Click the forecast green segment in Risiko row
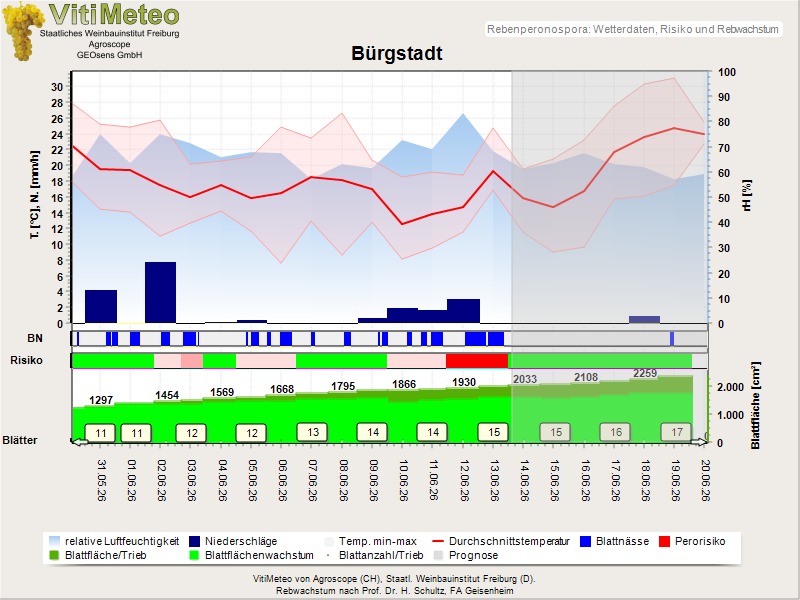Screen dimensions: 800x600 point(602,361)
